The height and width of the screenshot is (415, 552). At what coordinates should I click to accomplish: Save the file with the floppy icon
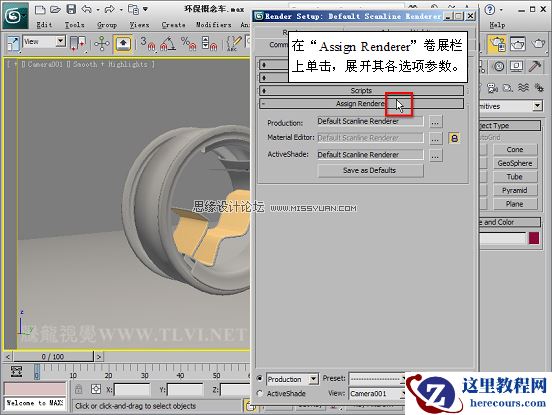[71, 10]
